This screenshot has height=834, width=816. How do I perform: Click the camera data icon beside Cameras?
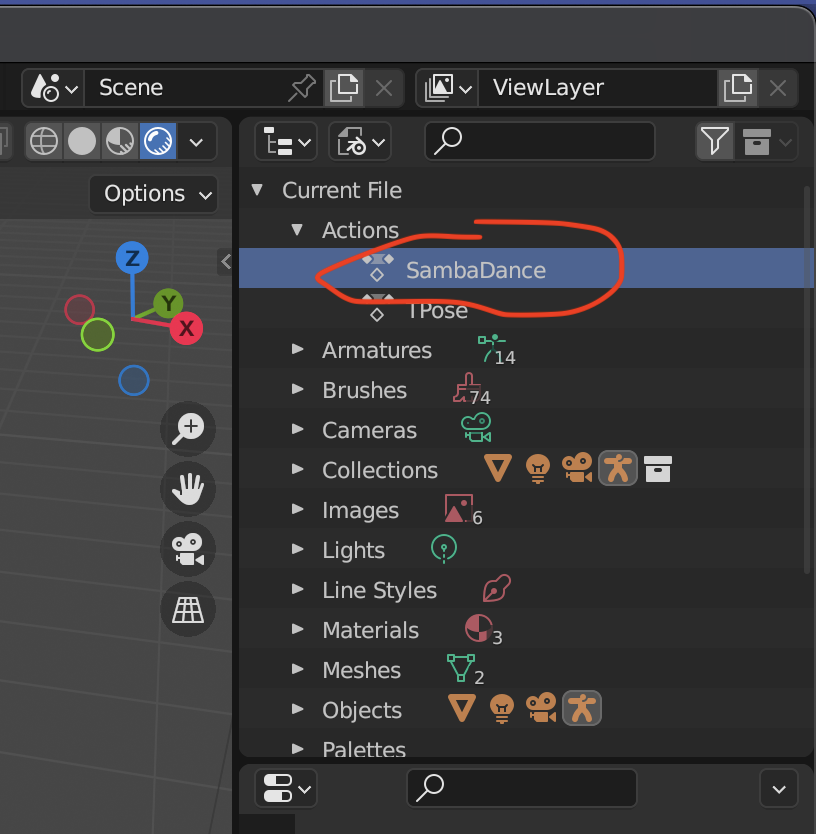click(x=476, y=428)
